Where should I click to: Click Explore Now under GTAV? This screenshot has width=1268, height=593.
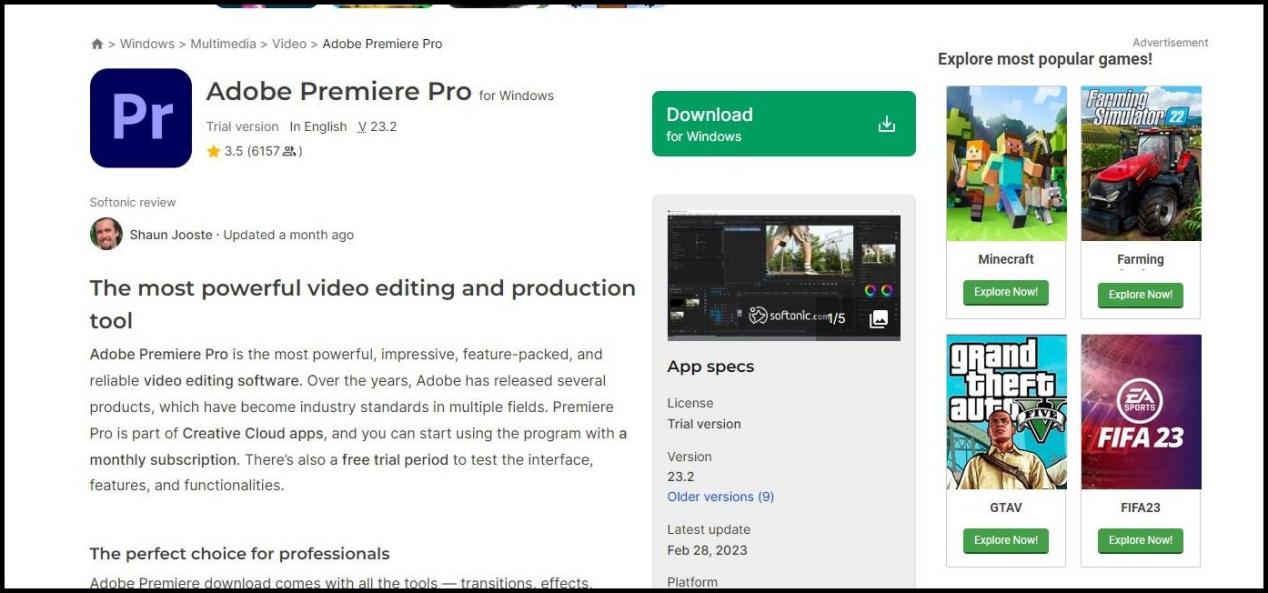[1005, 541]
